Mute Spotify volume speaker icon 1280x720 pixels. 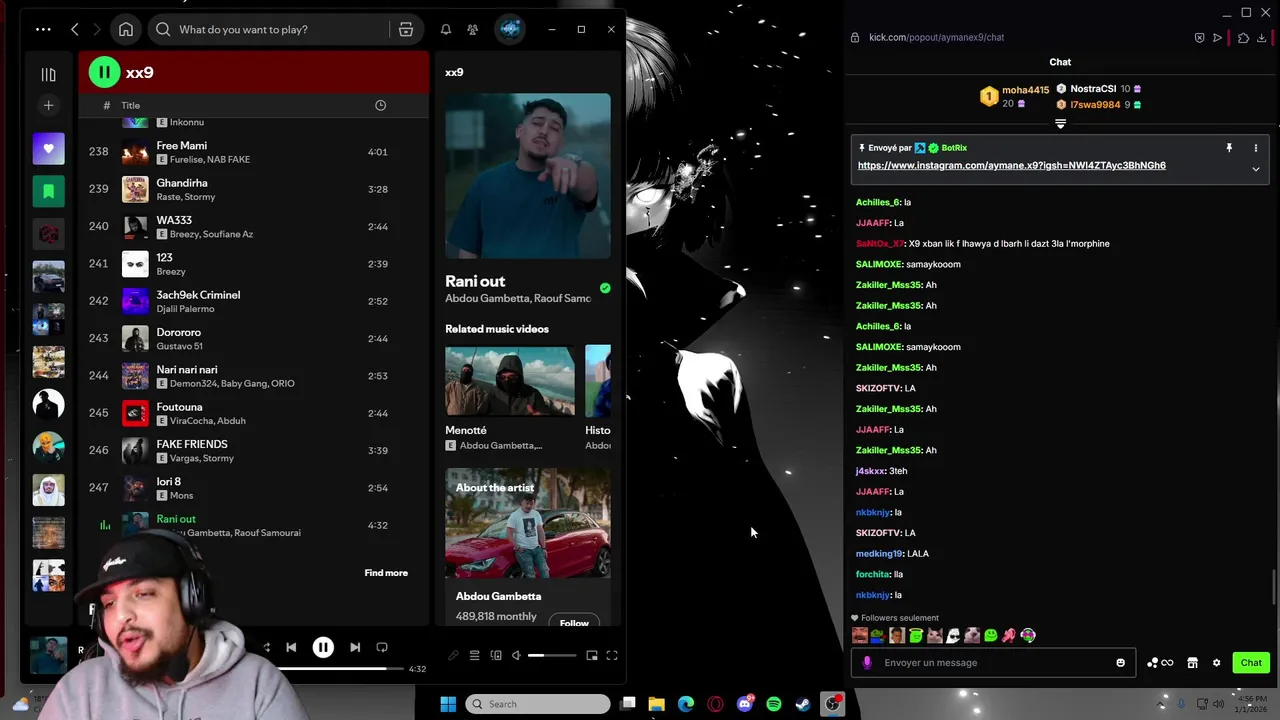coord(516,656)
